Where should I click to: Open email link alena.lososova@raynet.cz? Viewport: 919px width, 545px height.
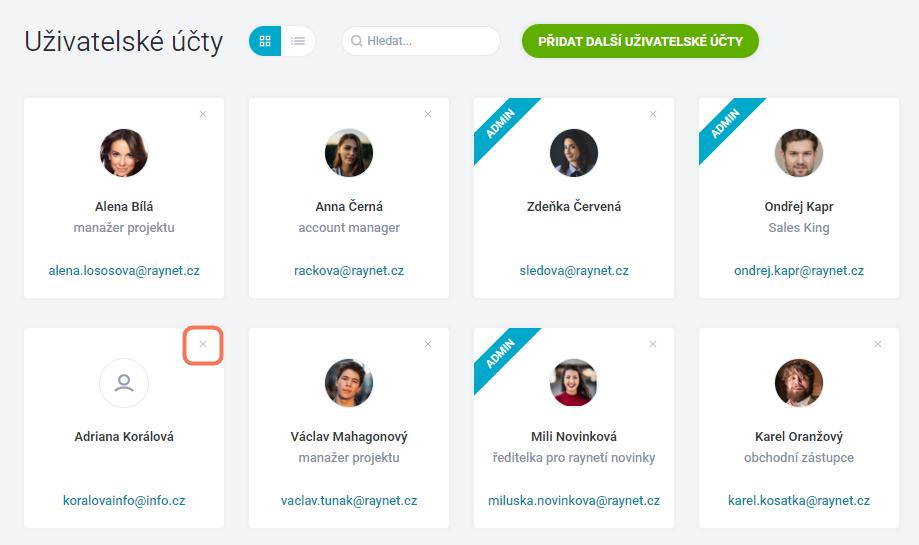point(124,271)
